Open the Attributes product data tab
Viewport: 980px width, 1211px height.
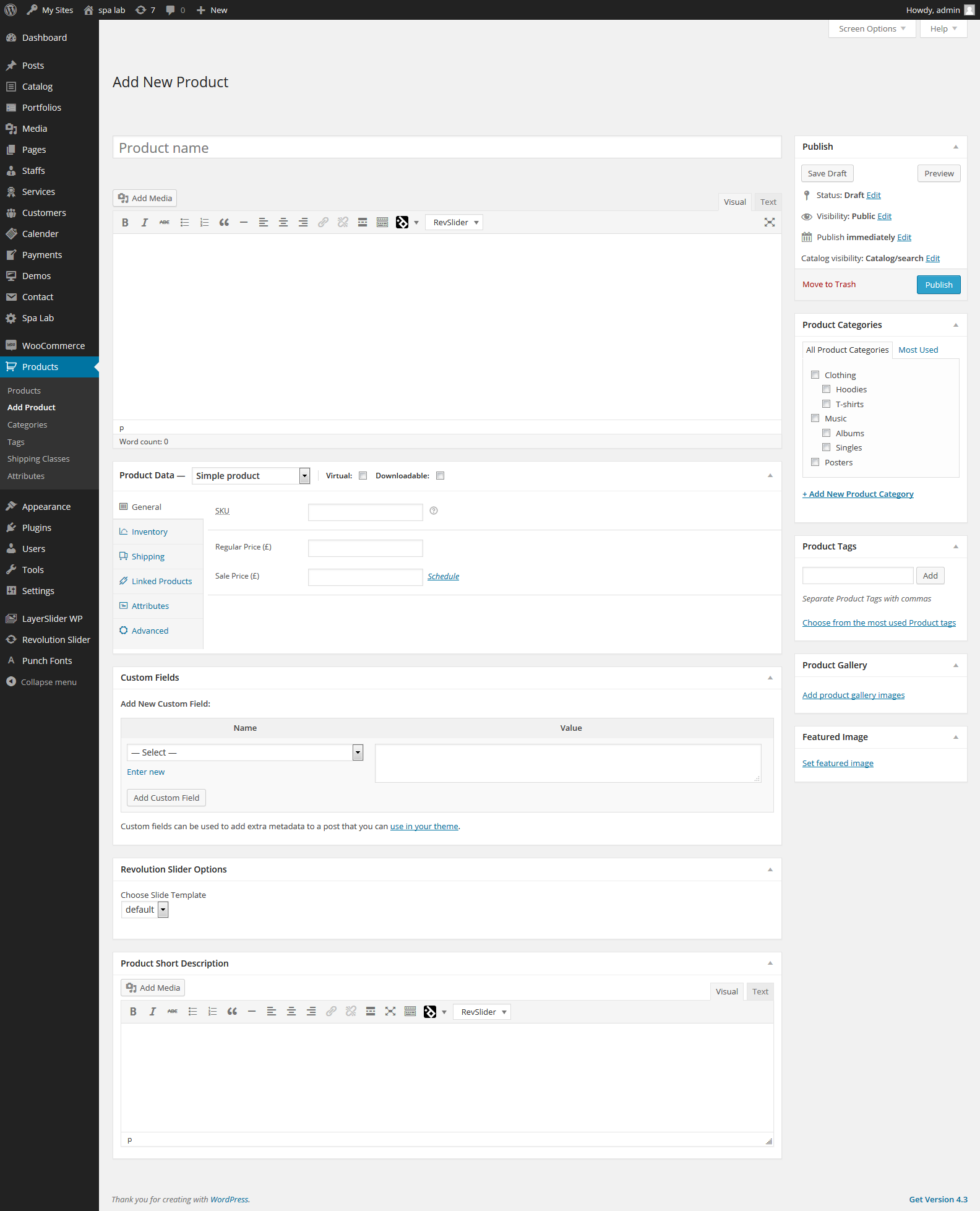150,606
